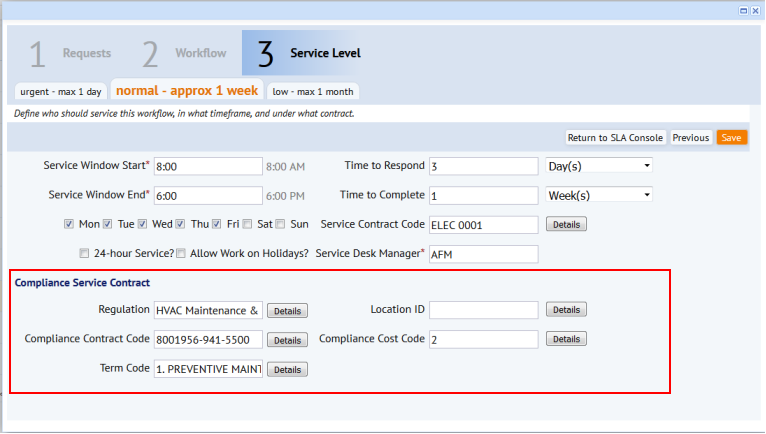
Task: Open Details for Service Contract Code
Action: click(x=566, y=224)
